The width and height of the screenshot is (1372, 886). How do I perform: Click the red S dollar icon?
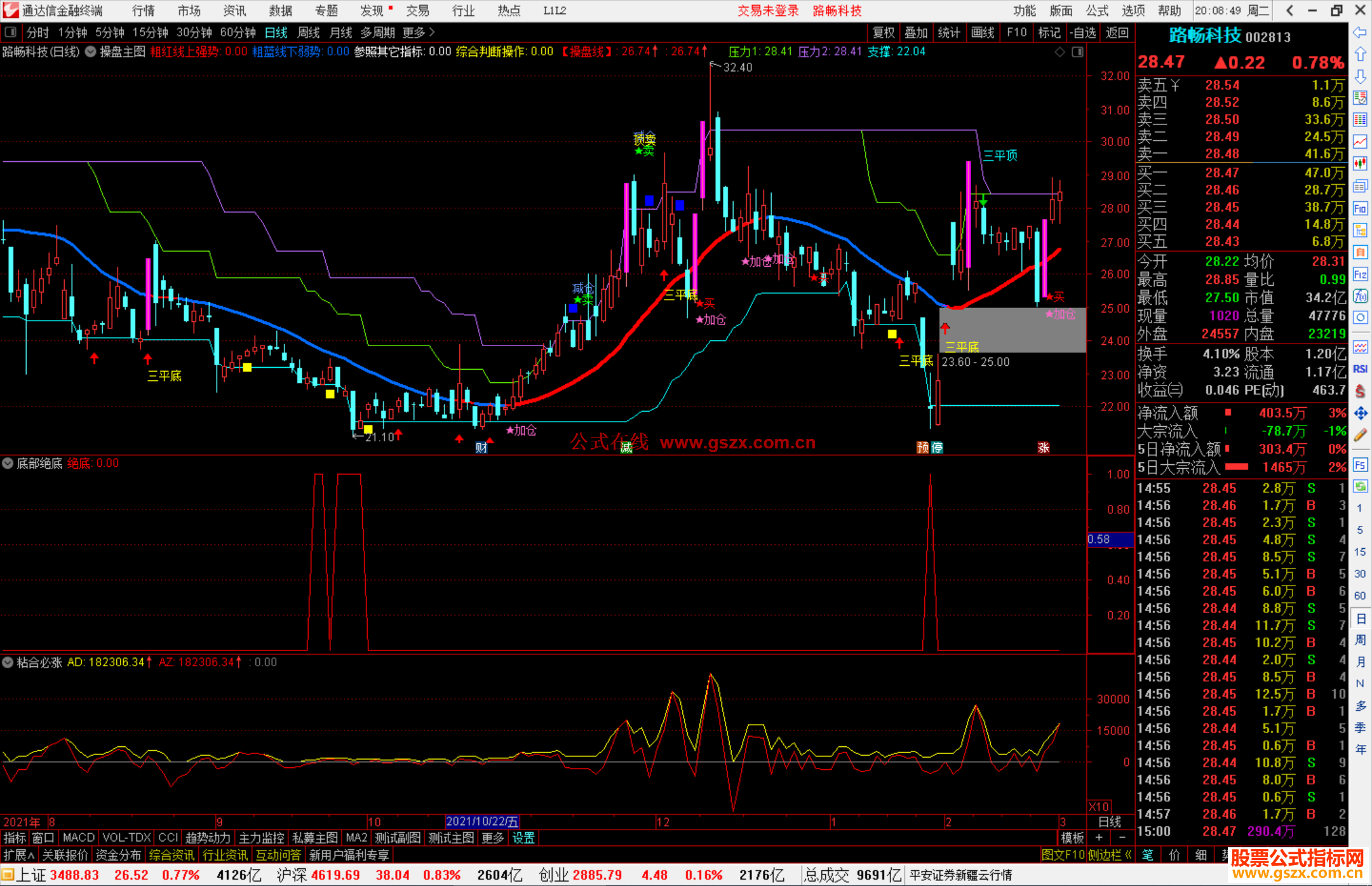[1360, 391]
